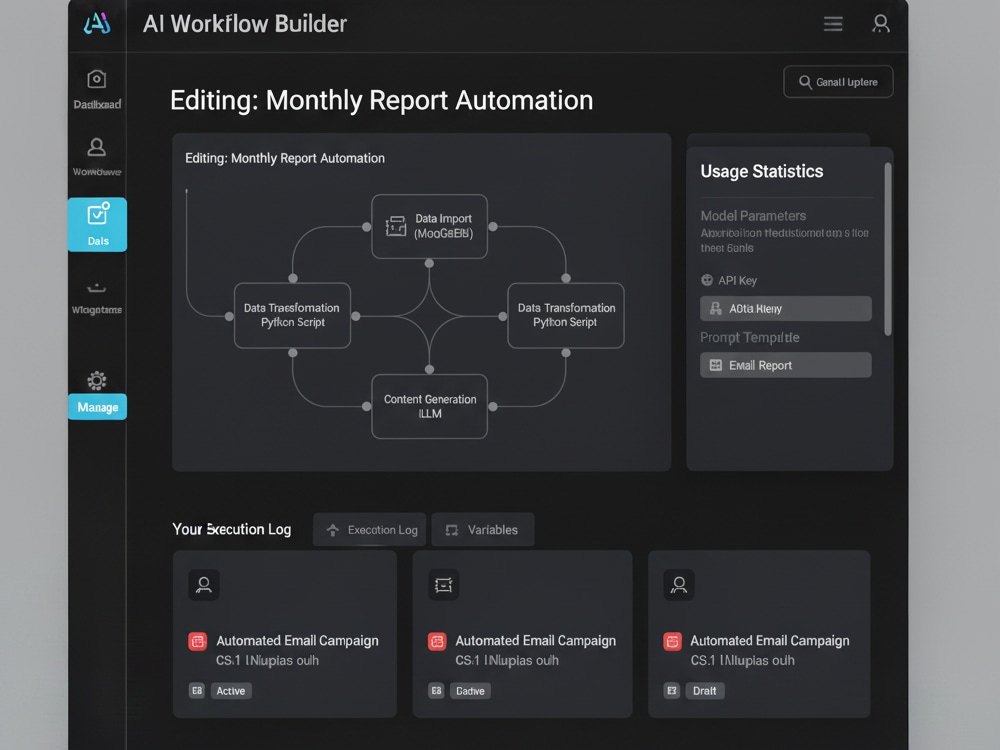1000x750 pixels.
Task: Click the workflow icon on the Gadive campaign card
Action: tap(443, 585)
